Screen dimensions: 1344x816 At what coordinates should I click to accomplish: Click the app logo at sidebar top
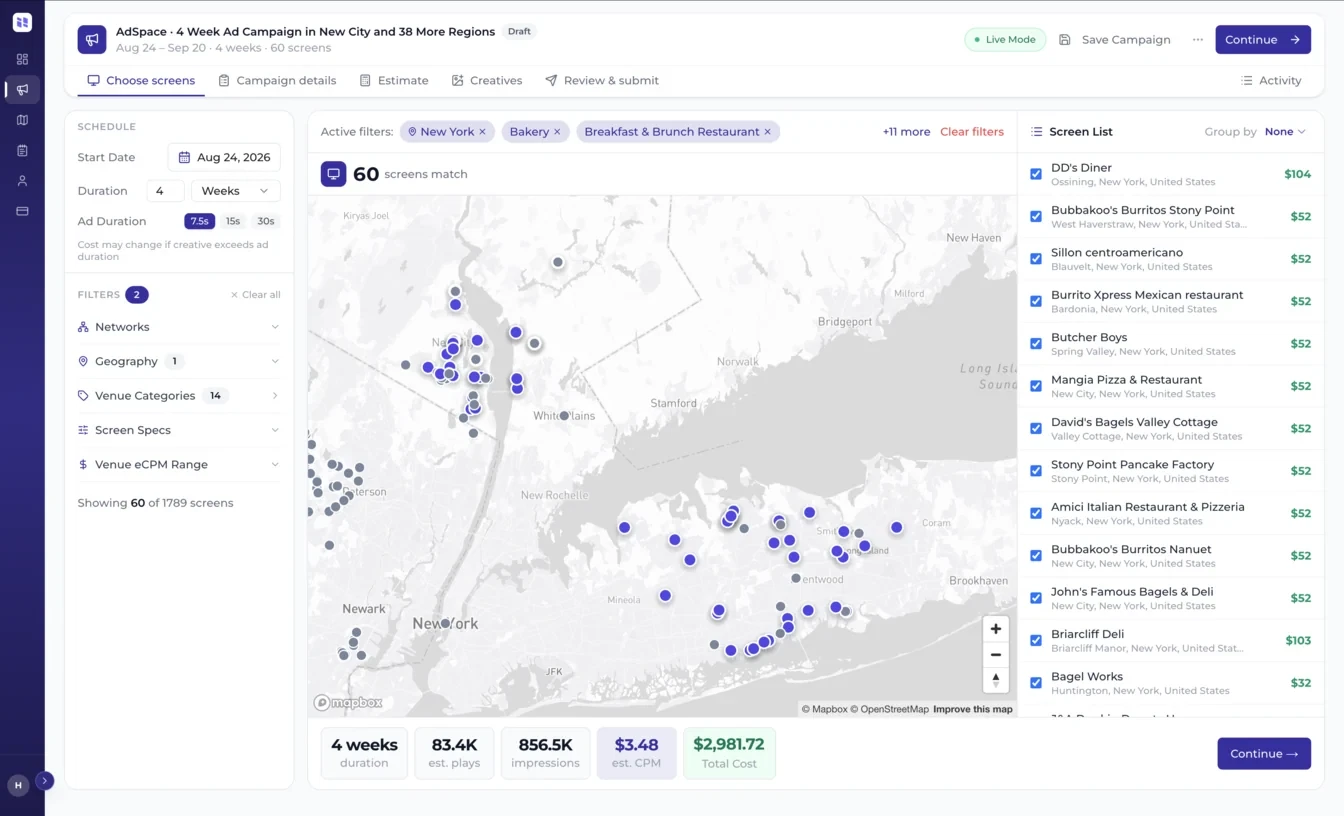coord(22,22)
